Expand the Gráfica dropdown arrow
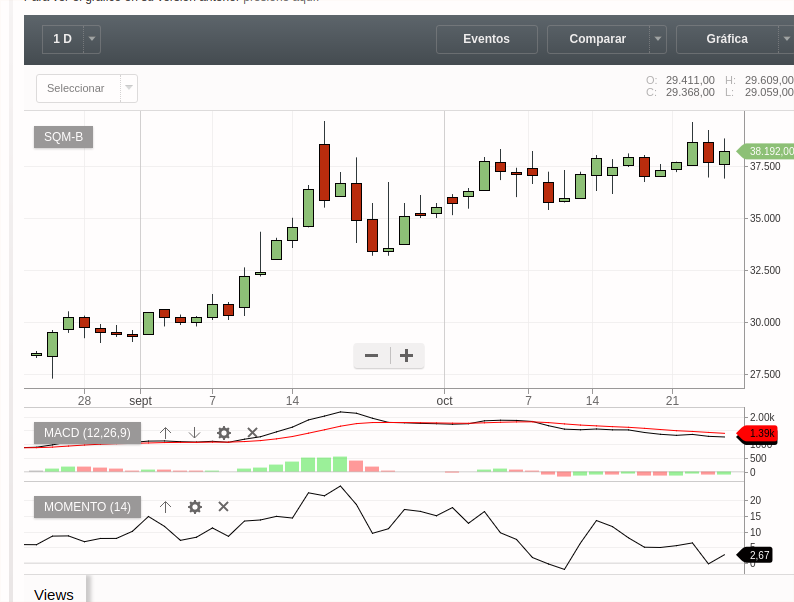Viewport: 794px width, 602px height. [x=786, y=39]
